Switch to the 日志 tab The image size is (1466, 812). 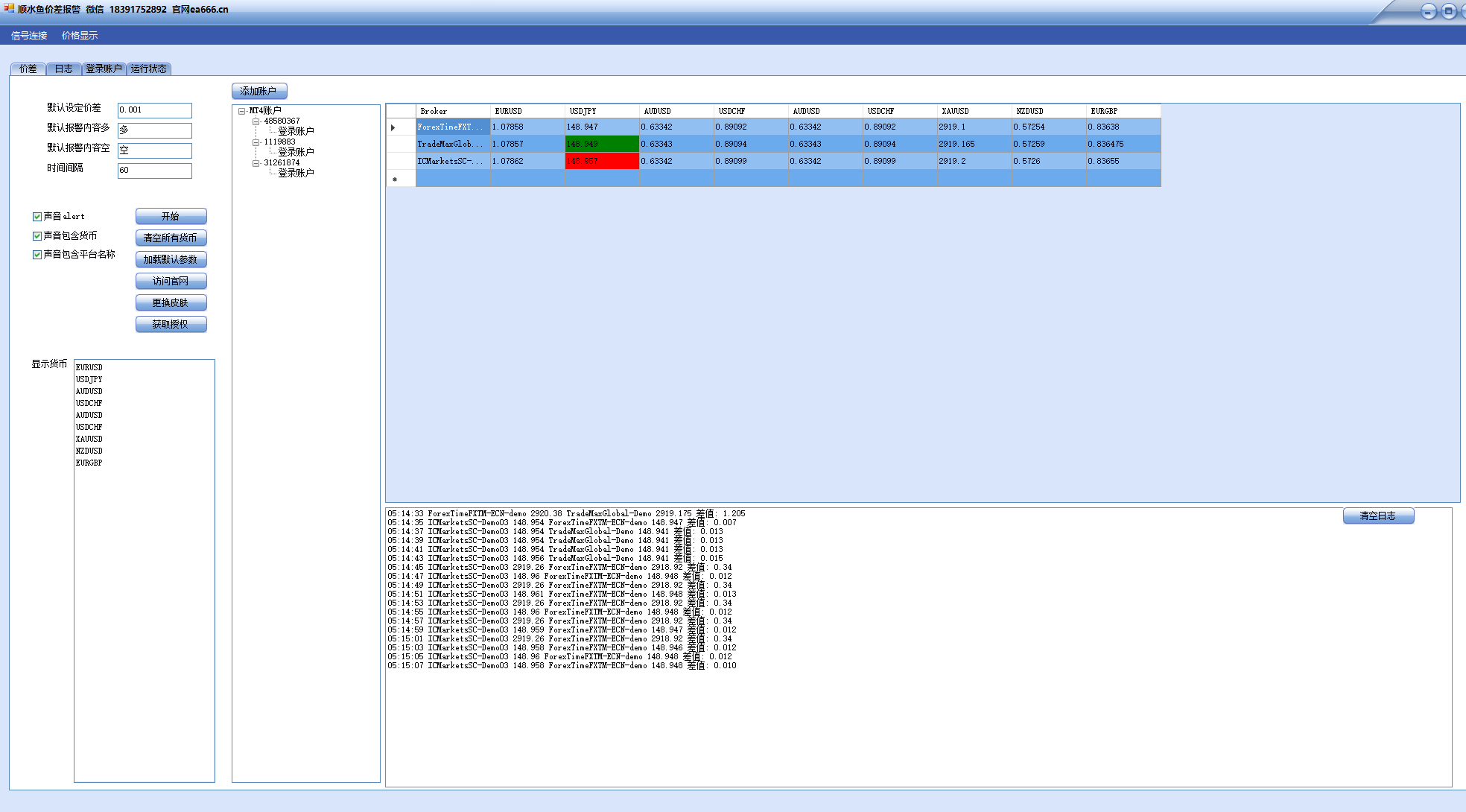[64, 69]
